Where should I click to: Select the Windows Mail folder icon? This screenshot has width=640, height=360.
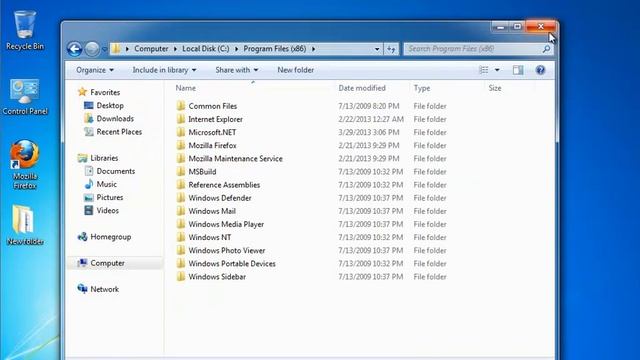pos(181,211)
